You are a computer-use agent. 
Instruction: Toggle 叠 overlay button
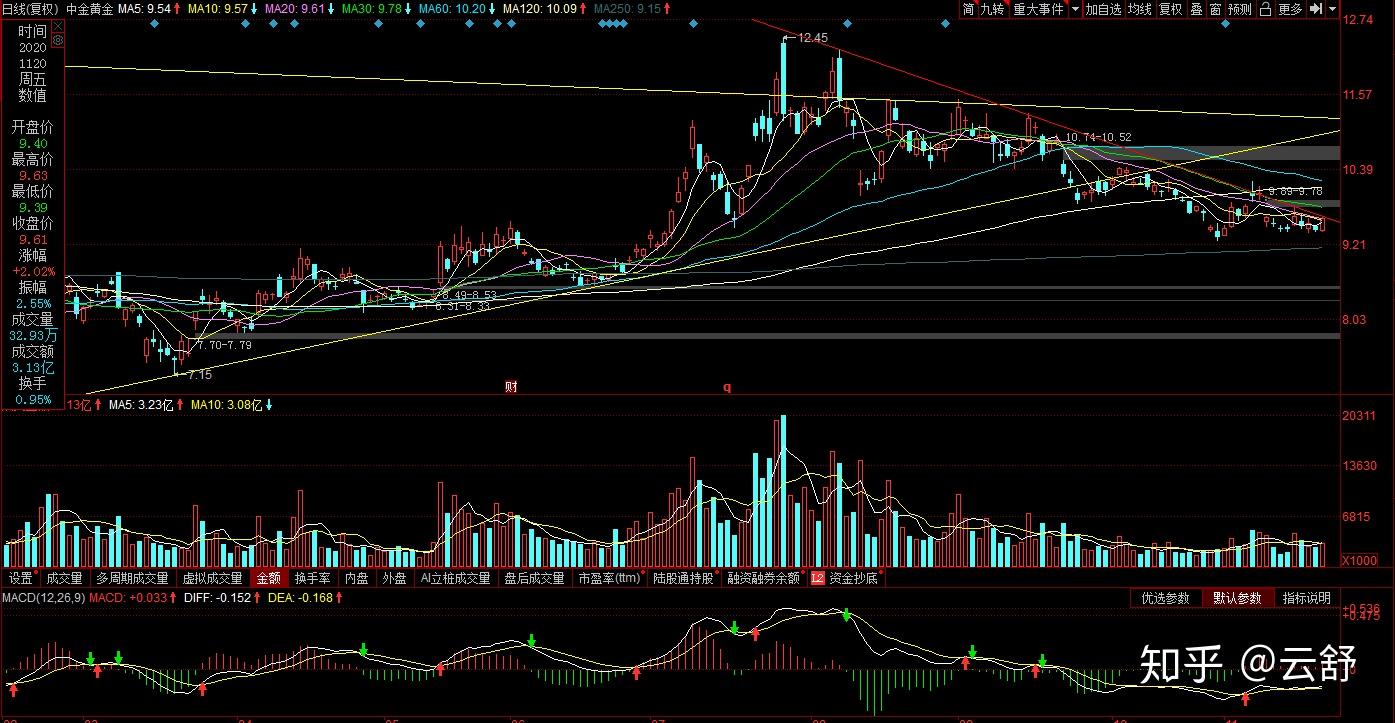tap(1196, 9)
